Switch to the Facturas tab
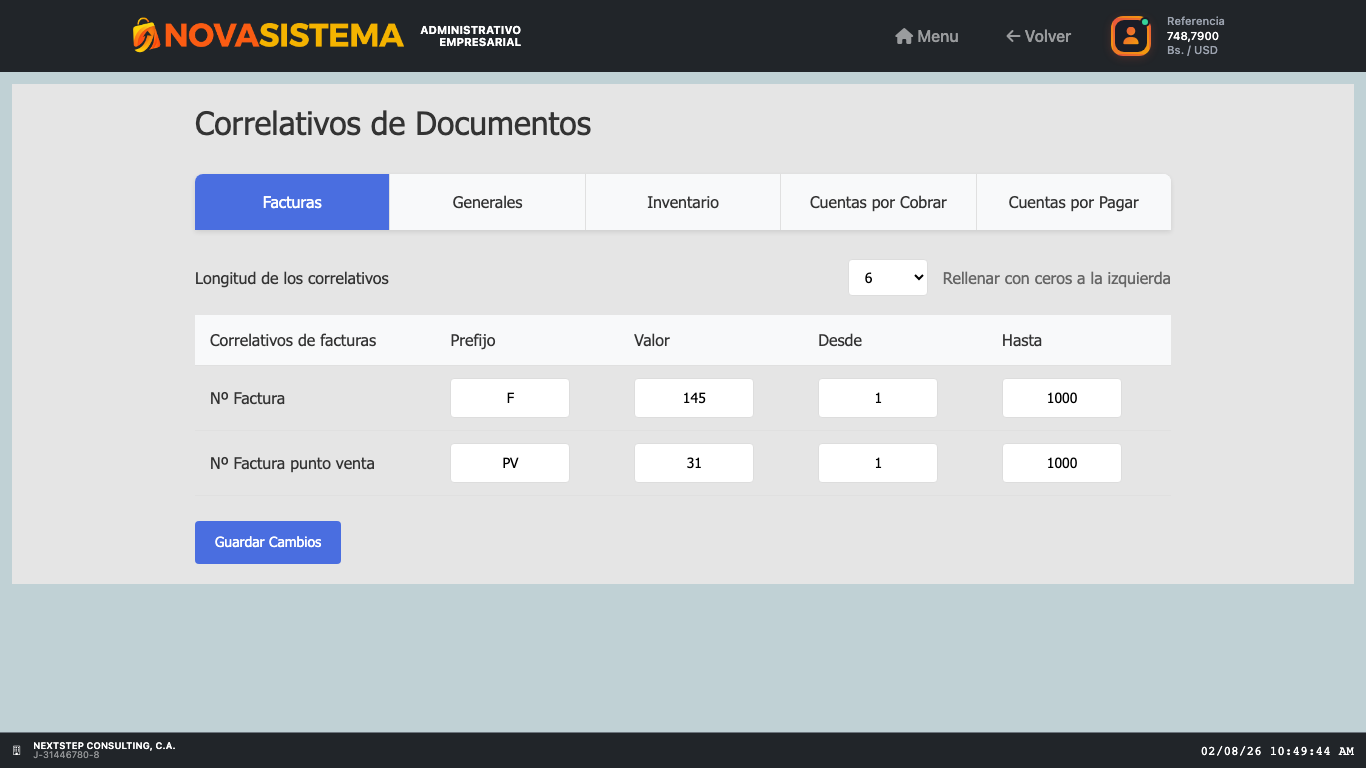Screen dimensions: 1366x768 [292, 202]
